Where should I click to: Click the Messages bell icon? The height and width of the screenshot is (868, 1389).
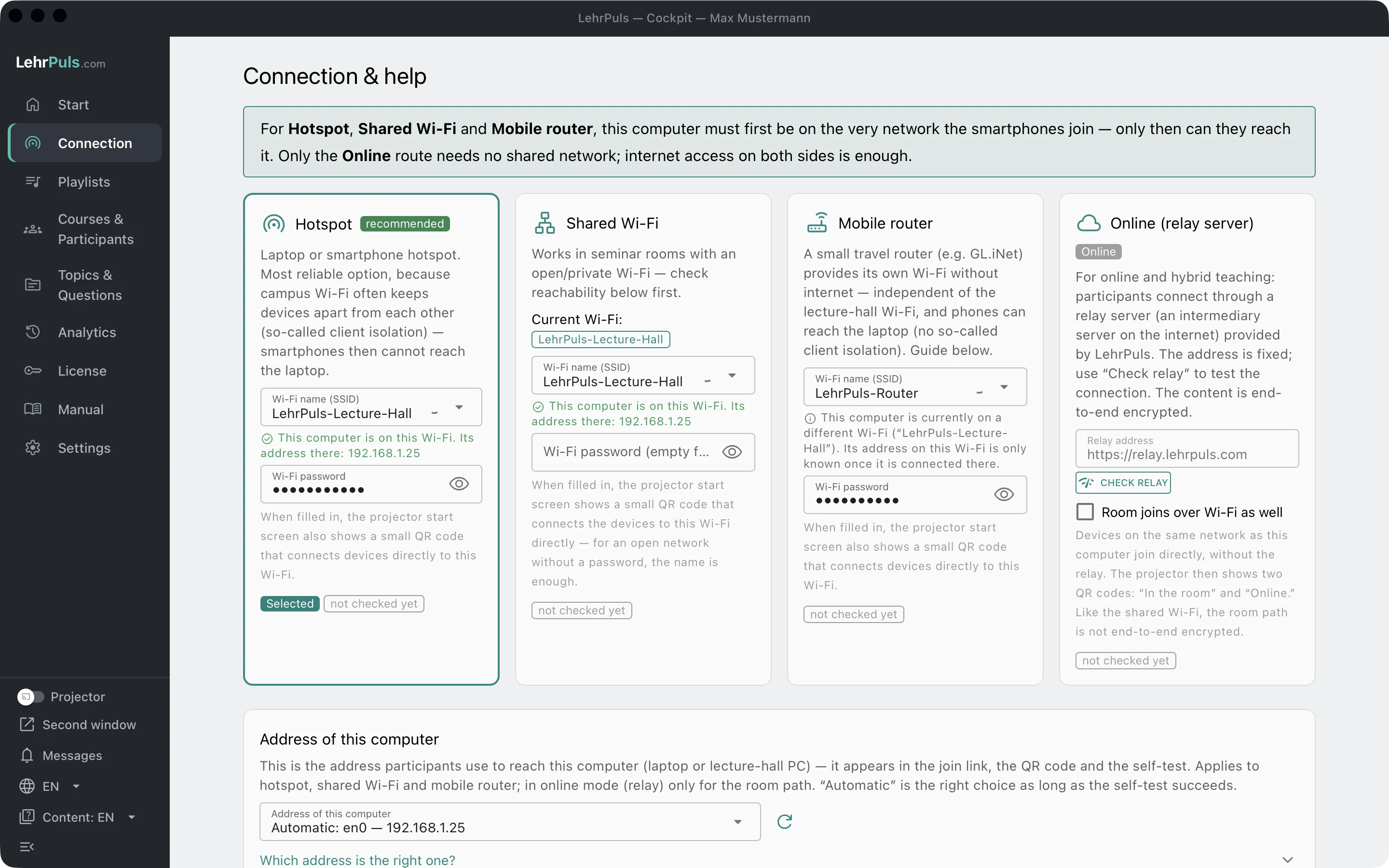[27, 756]
